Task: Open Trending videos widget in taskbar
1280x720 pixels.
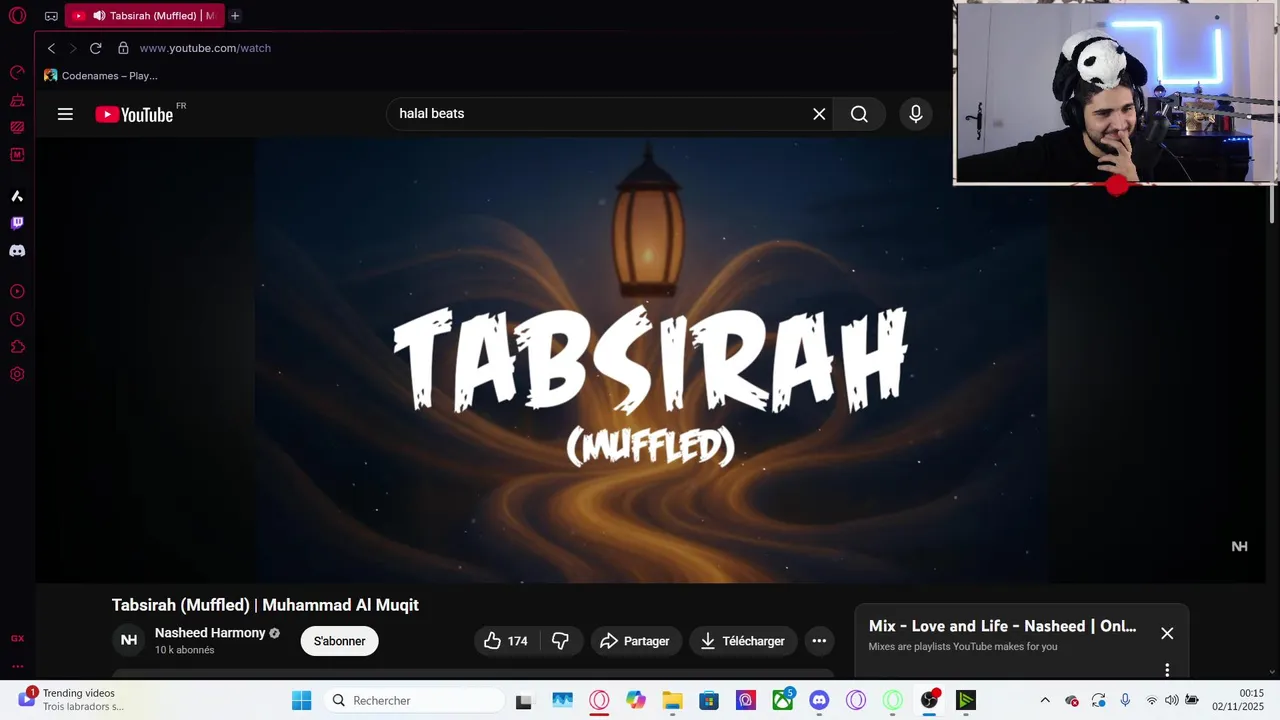Action: 72,700
